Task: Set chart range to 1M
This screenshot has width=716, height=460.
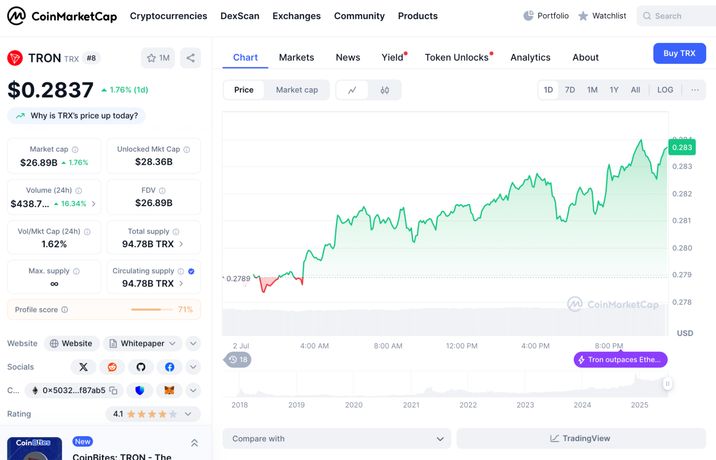Action: point(592,90)
